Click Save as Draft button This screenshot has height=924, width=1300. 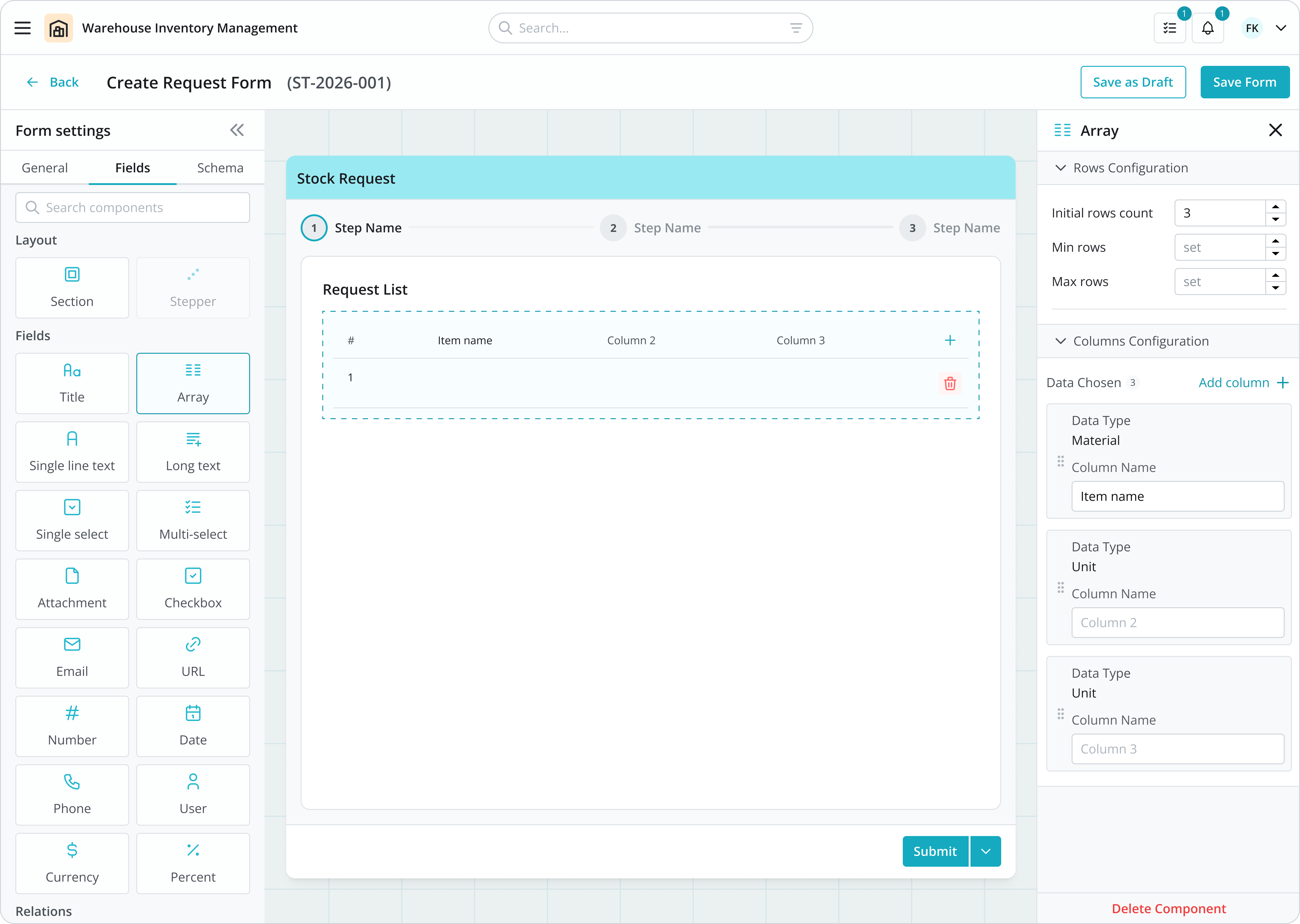[x=1133, y=82]
